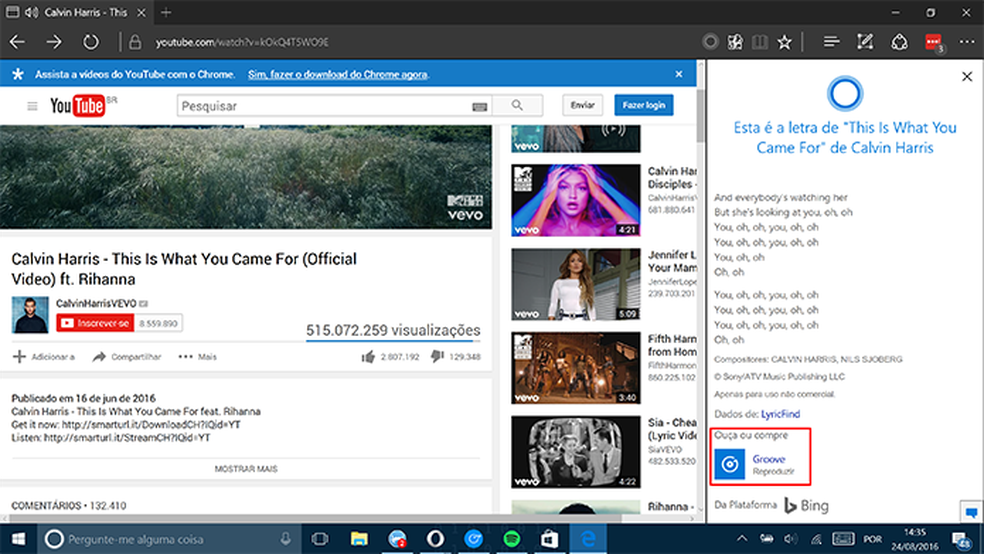This screenshot has width=984, height=554.
Task: Click the CalvinHarrisVEVO channel avatar
Action: [x=30, y=315]
